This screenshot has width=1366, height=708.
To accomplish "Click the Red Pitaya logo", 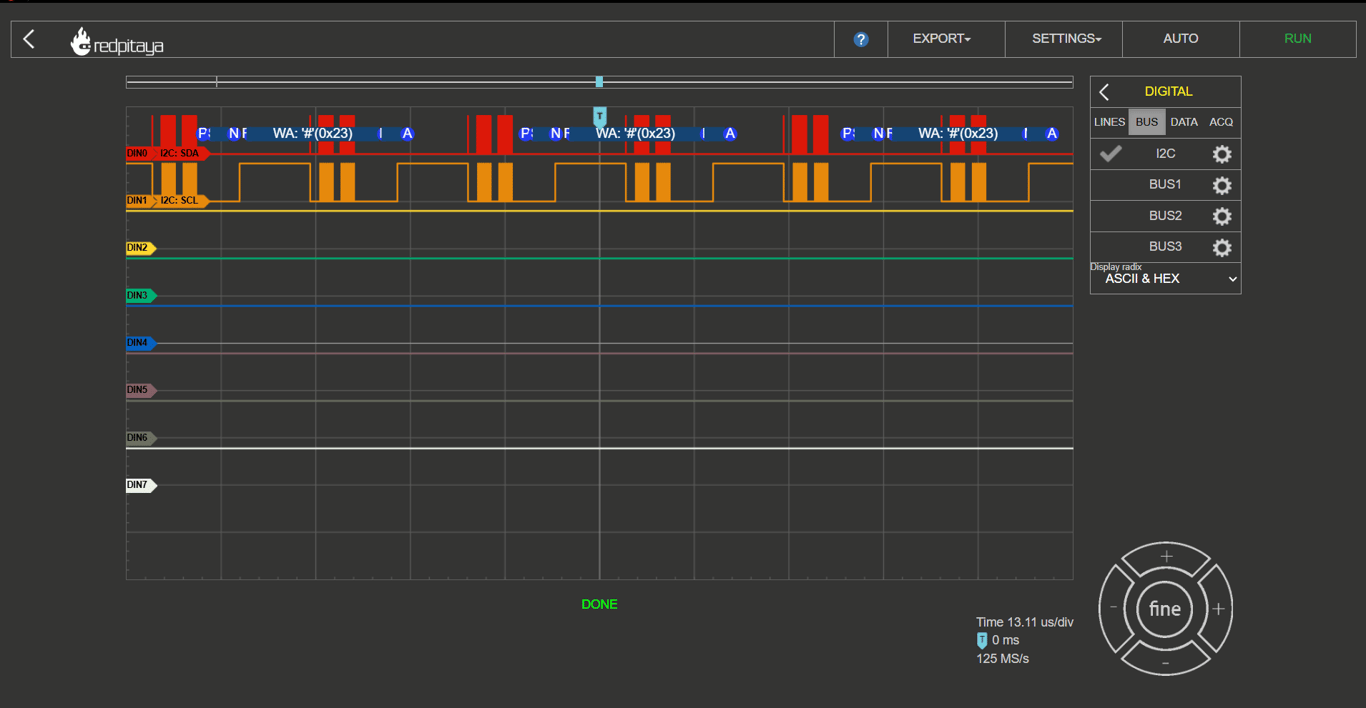I will (x=117, y=41).
